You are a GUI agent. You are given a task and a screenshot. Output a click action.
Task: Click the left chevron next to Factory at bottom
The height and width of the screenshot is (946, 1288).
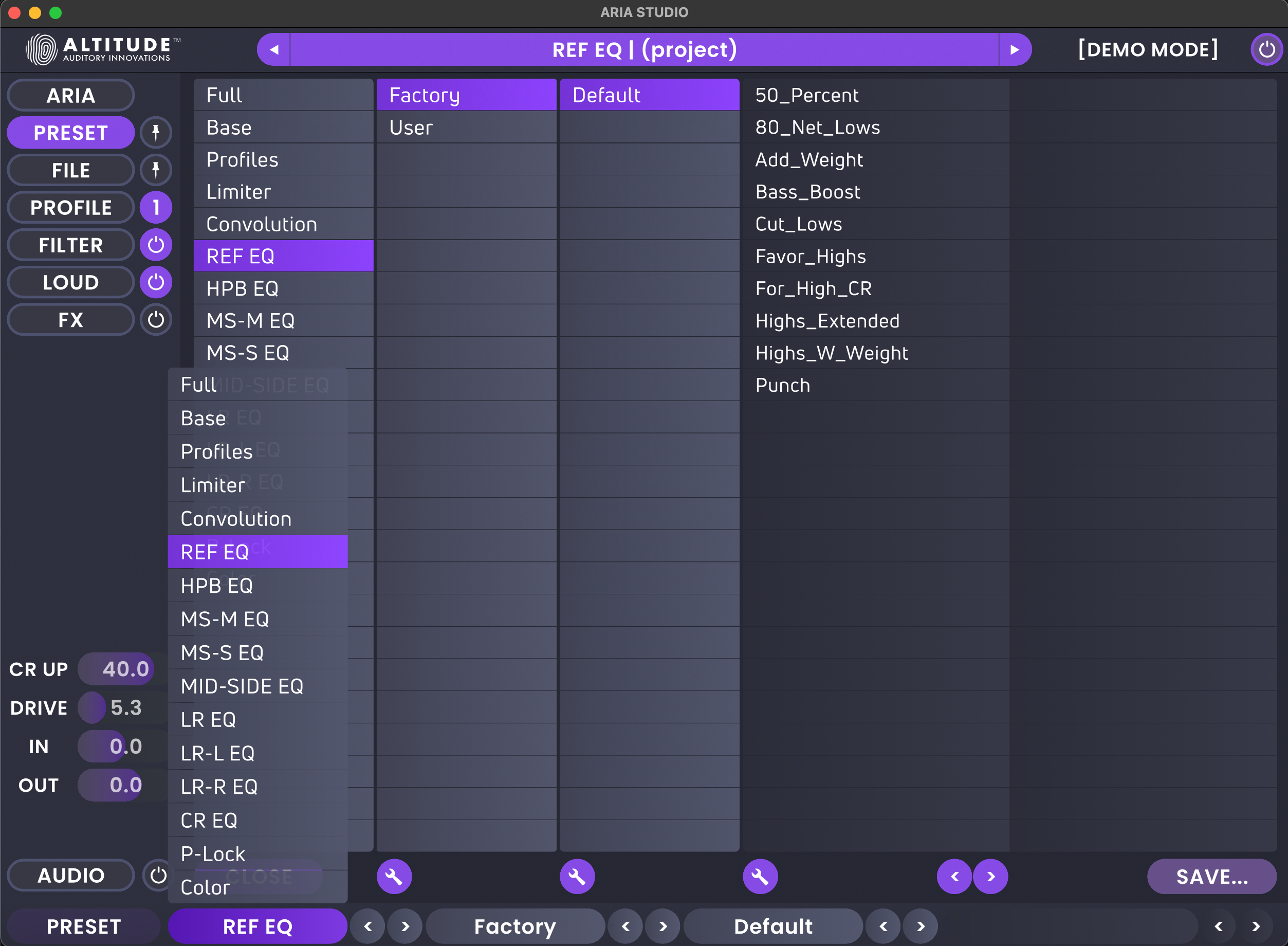[x=625, y=926]
